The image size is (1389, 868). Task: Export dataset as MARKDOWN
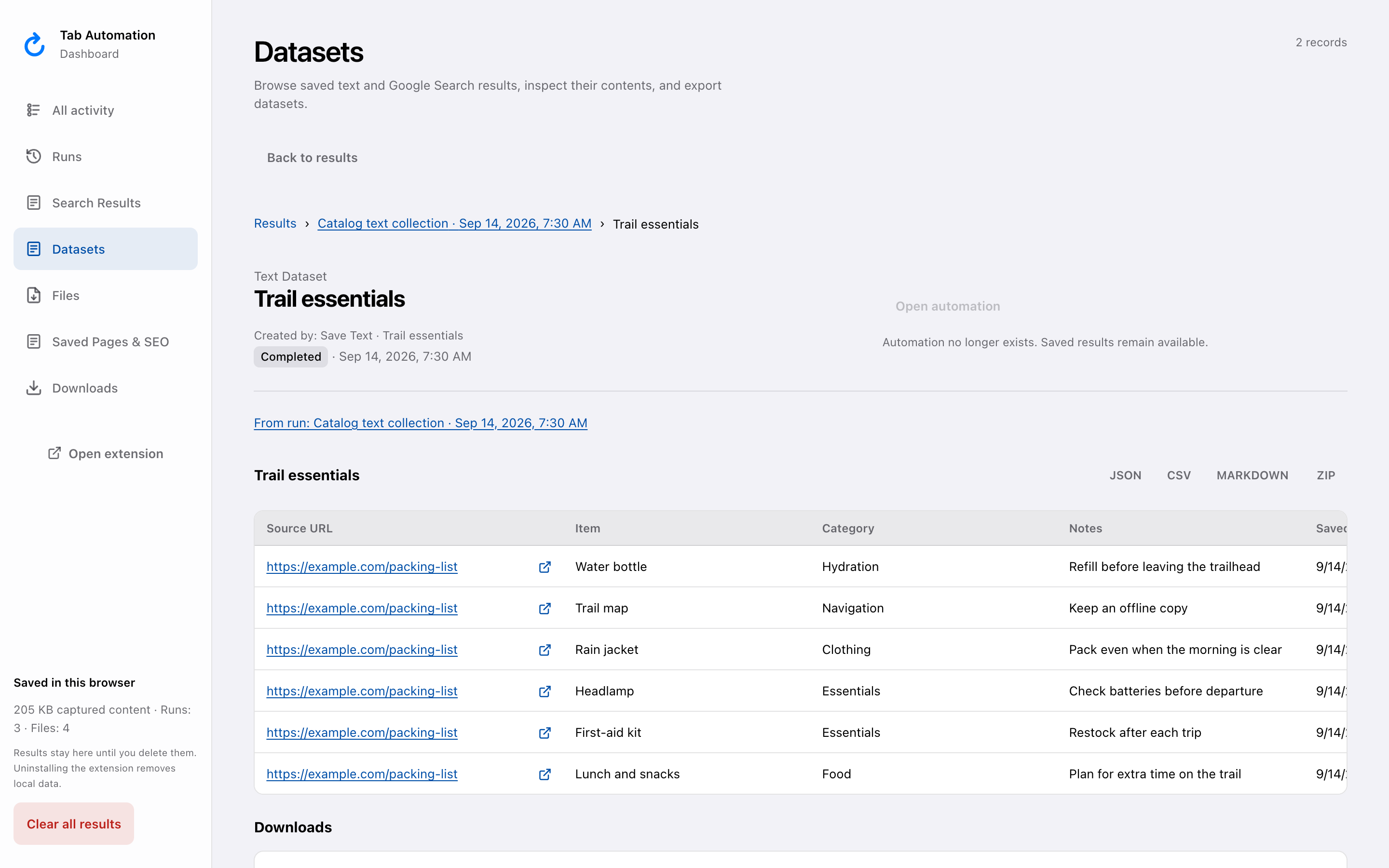[1253, 475]
